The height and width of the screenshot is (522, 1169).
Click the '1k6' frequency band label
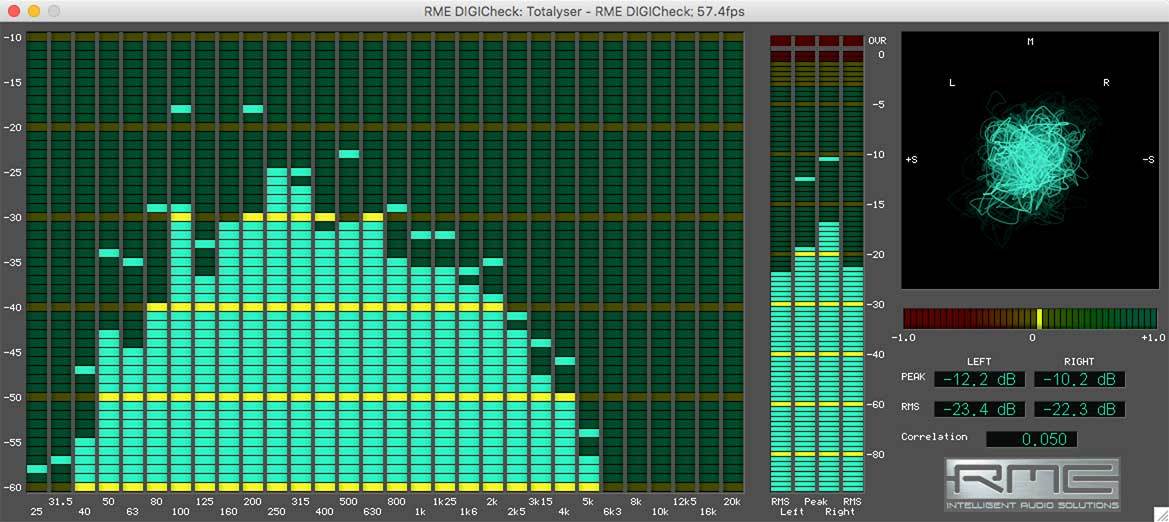[x=468, y=513]
